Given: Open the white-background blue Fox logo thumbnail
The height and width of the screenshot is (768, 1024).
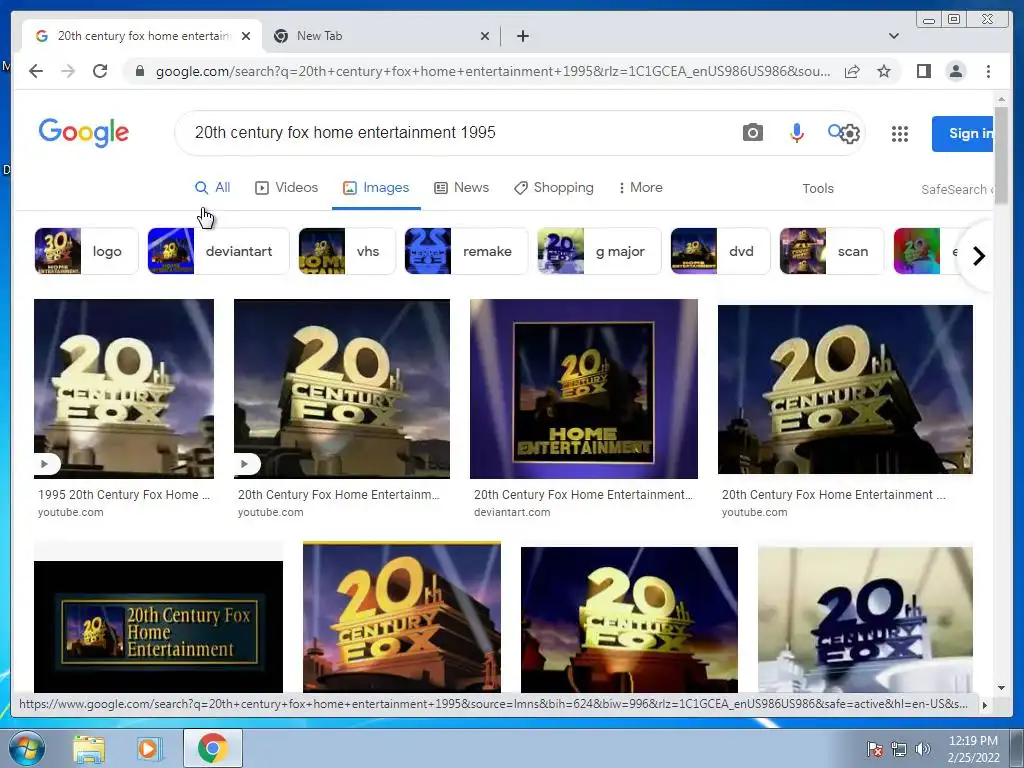Looking at the screenshot, I should tap(865, 620).
